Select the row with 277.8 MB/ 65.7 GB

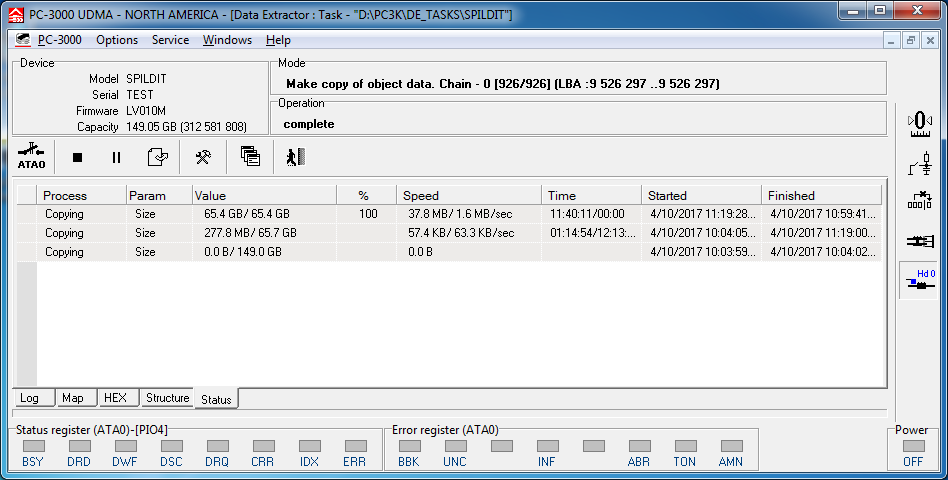click(x=449, y=233)
